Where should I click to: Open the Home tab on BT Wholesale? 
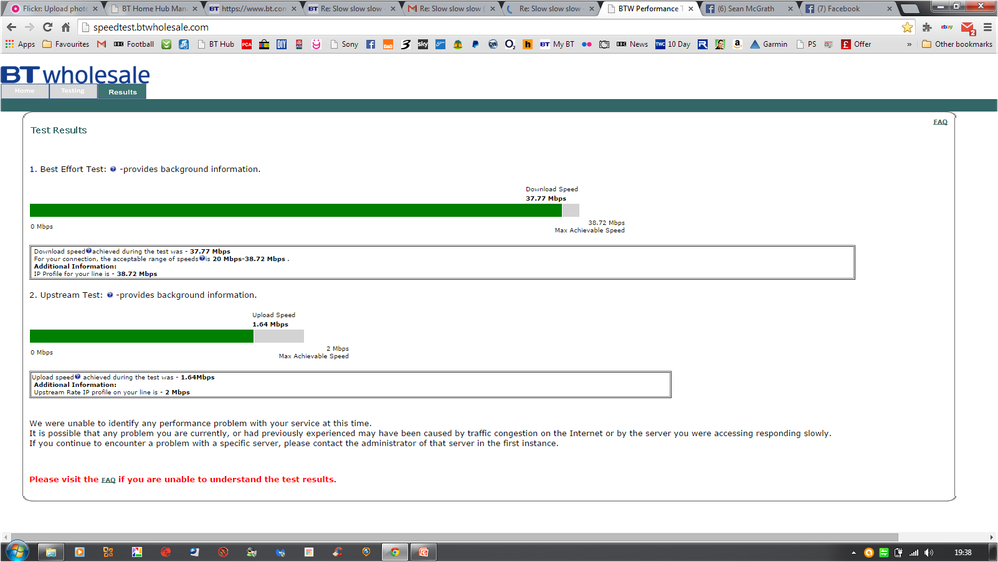25,91
